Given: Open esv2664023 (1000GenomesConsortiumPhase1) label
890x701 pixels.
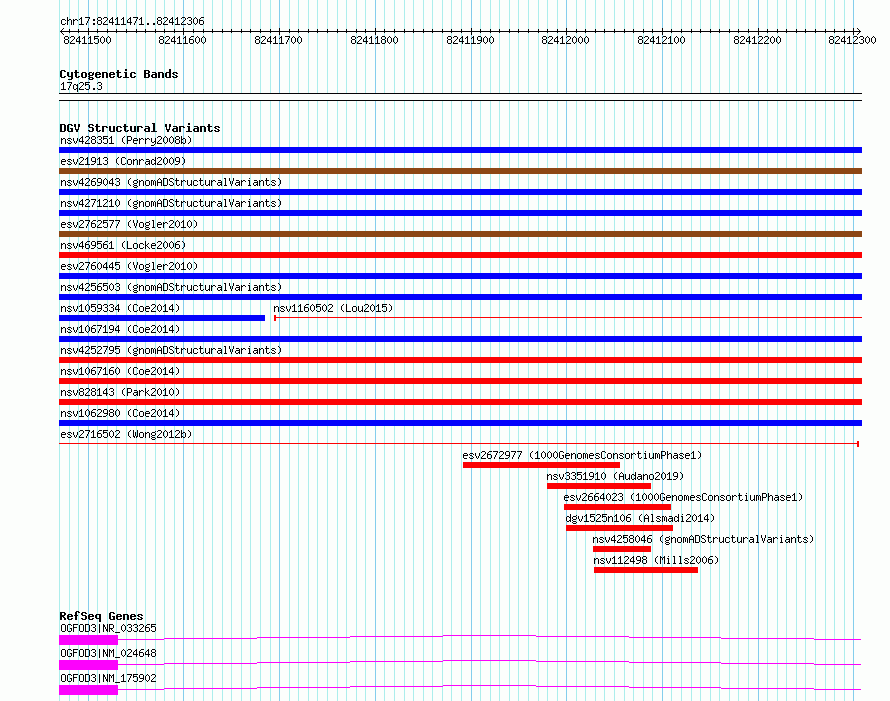Looking at the screenshot, I should click(x=683, y=497).
